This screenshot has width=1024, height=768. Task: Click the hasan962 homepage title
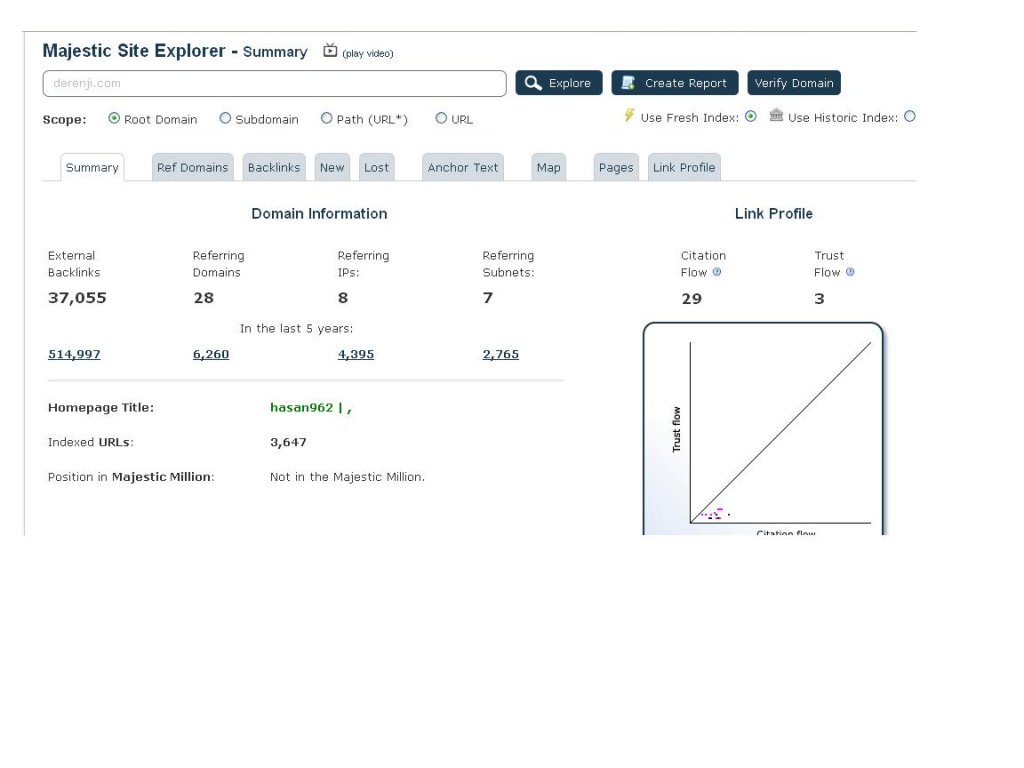(x=311, y=408)
